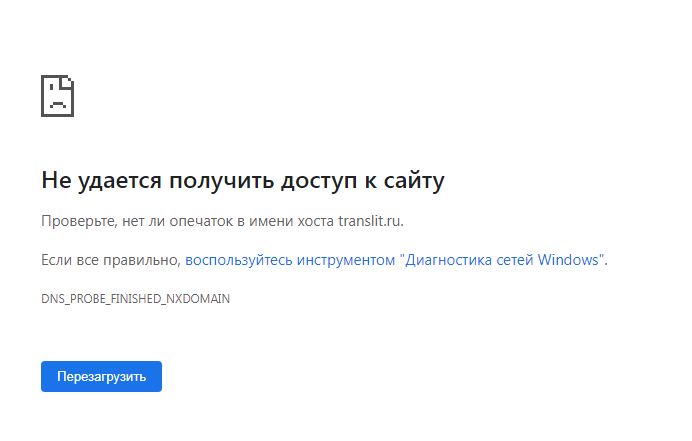Click the folded corner of the page icon

[69, 81]
